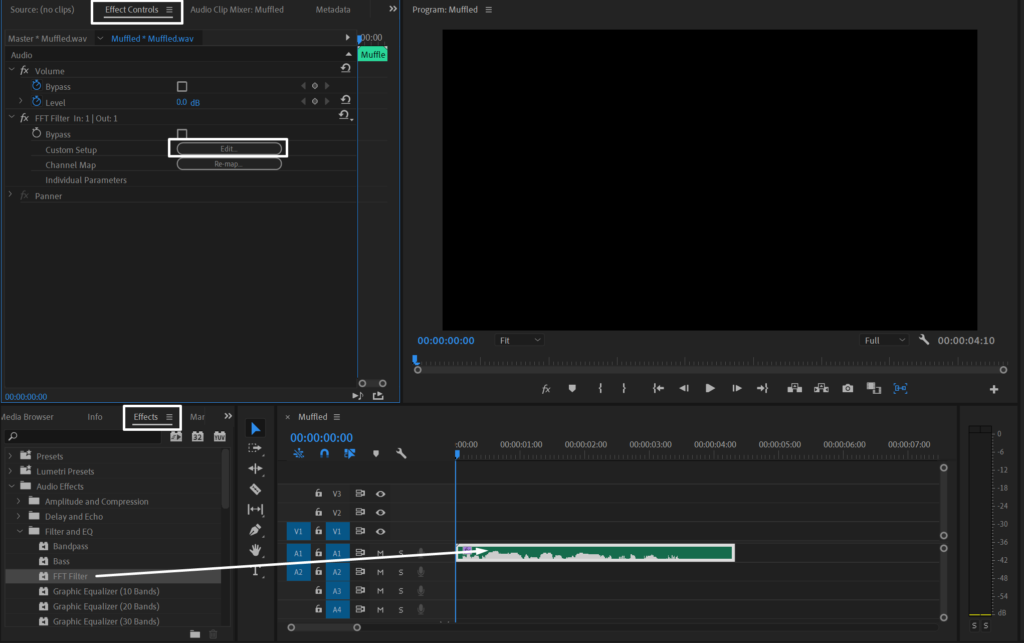This screenshot has height=643, width=1024.
Task: Go to Out point in Program monitor
Action: 762,388
